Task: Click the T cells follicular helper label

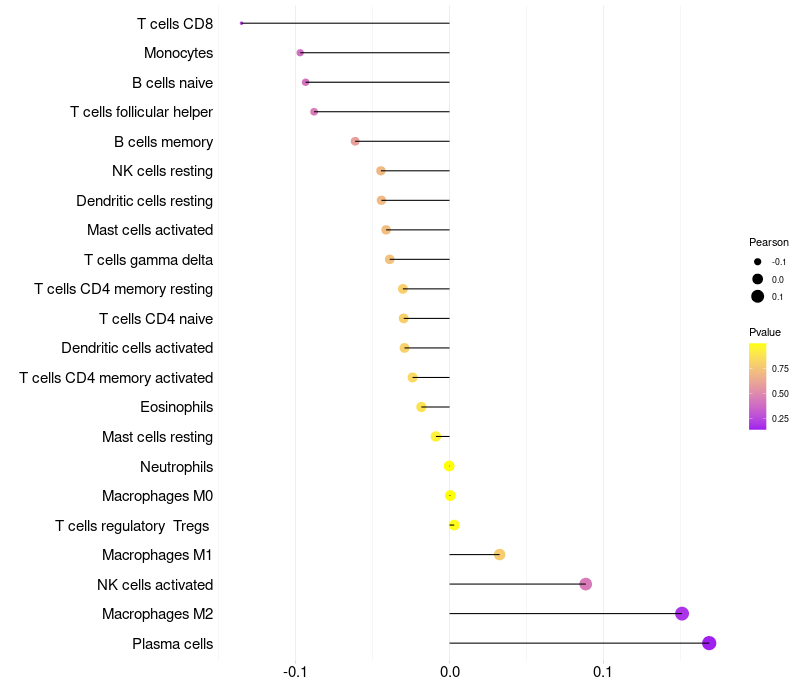Action: (x=141, y=112)
